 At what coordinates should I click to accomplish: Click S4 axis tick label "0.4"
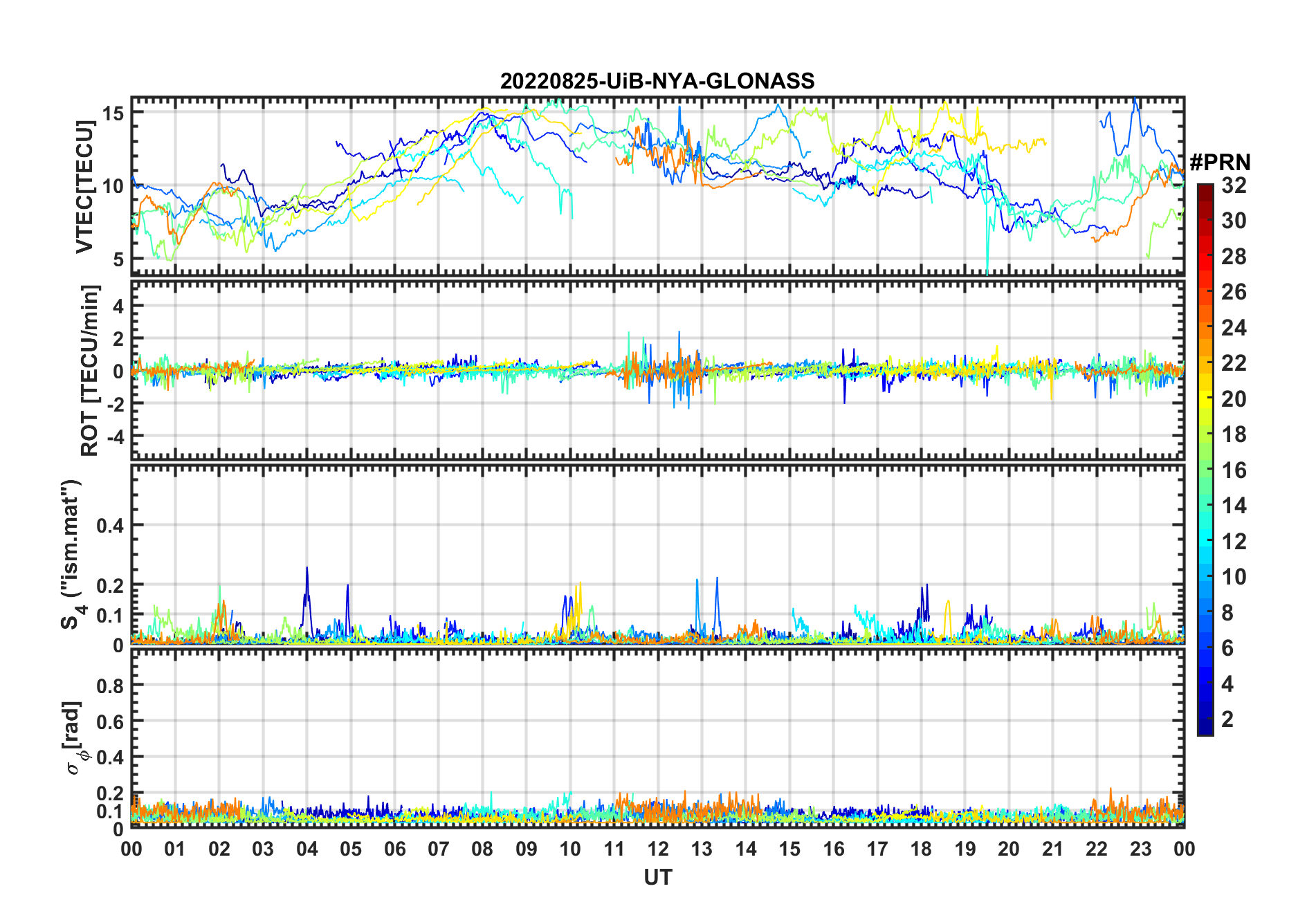tap(111, 526)
